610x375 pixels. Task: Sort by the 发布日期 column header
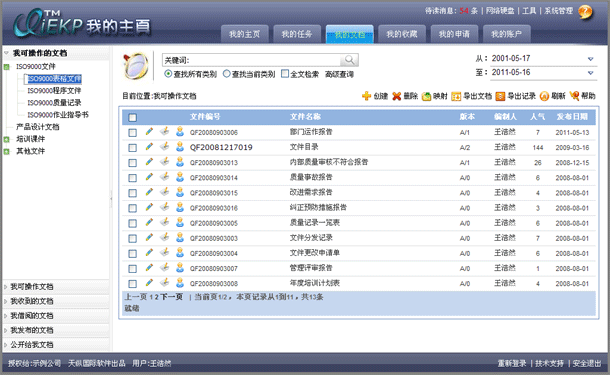pyautogui.click(x=572, y=117)
